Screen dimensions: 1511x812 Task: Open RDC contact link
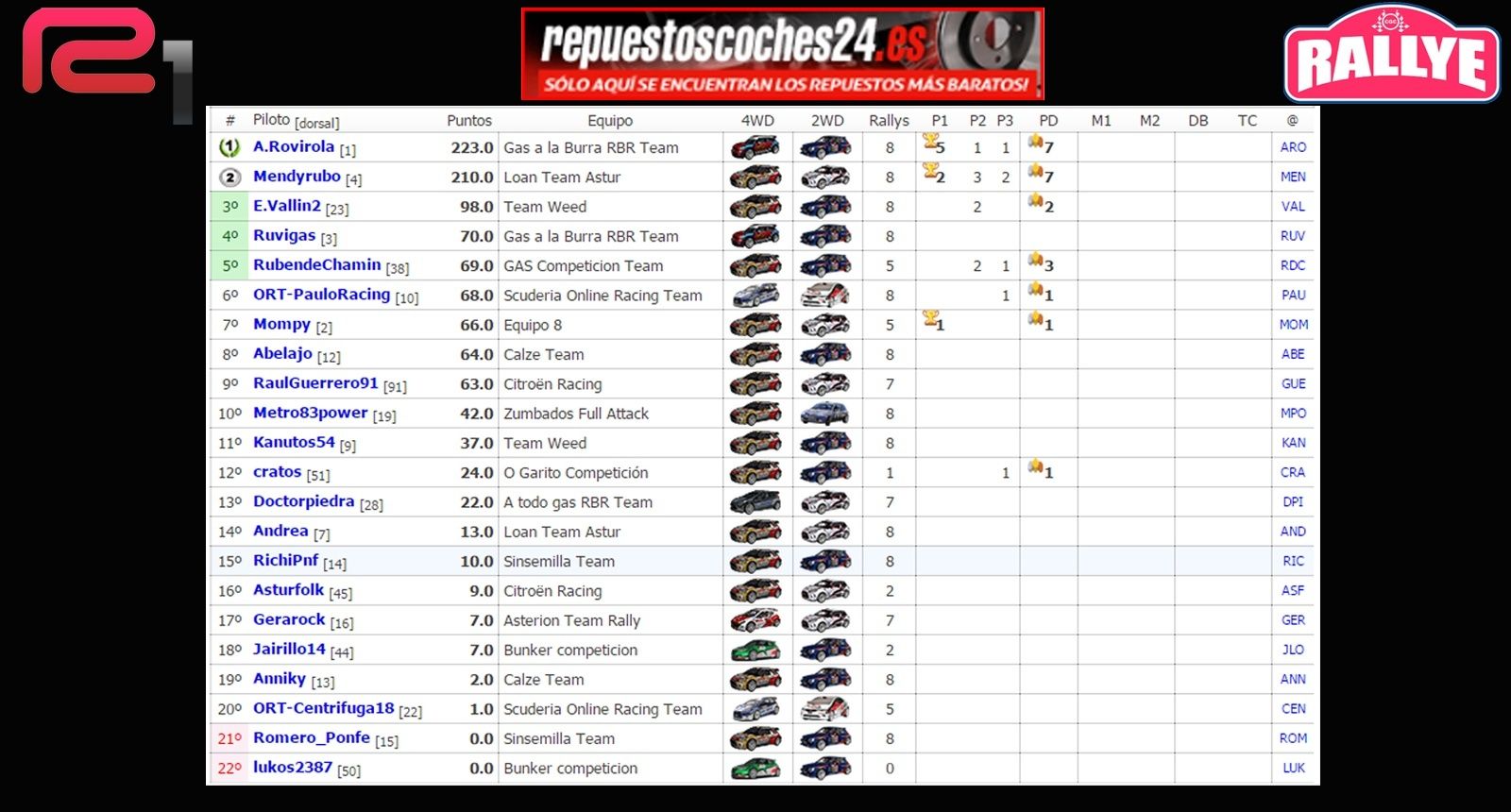(1293, 265)
